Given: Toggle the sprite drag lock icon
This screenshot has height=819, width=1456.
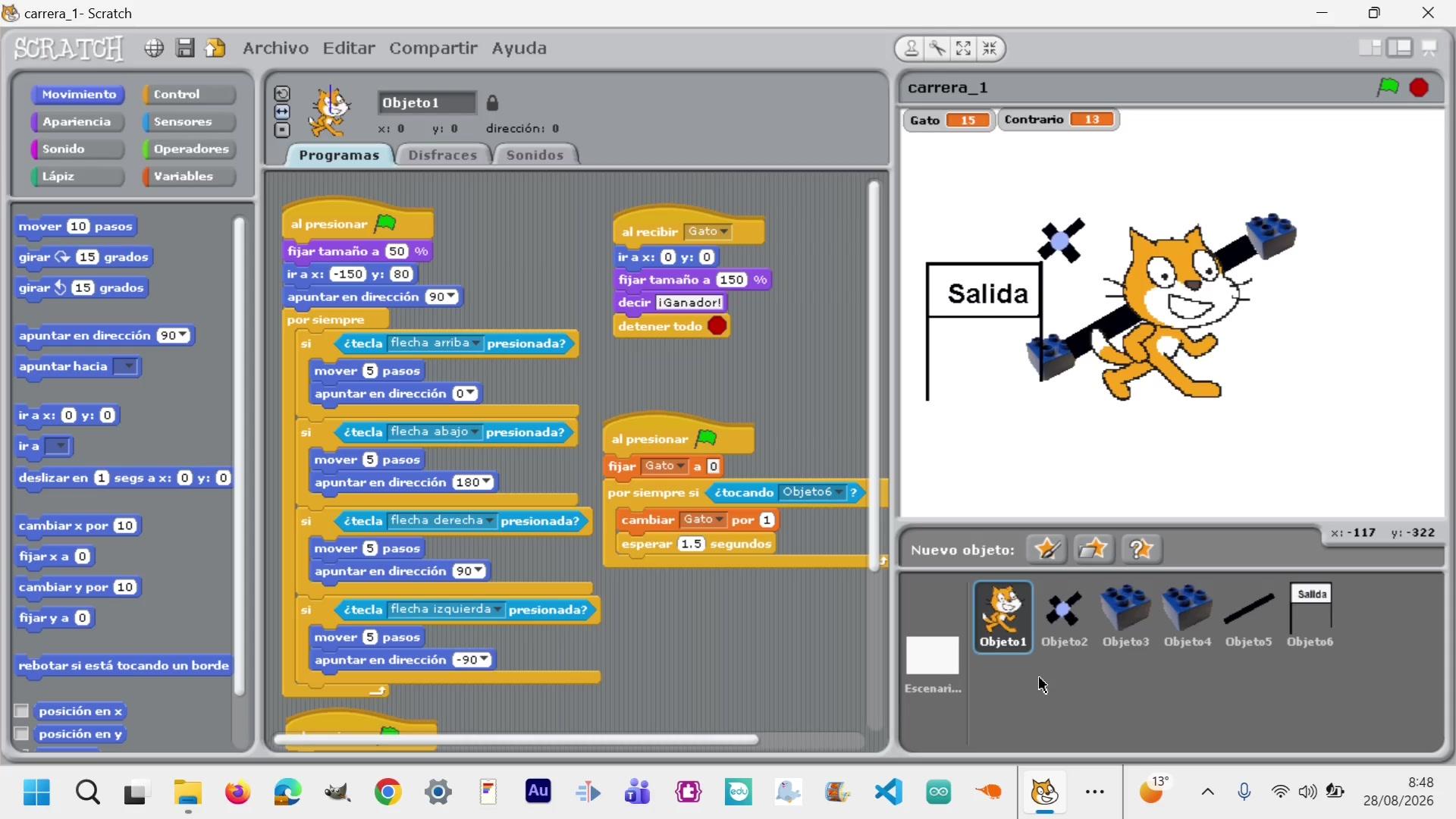Looking at the screenshot, I should [x=492, y=102].
